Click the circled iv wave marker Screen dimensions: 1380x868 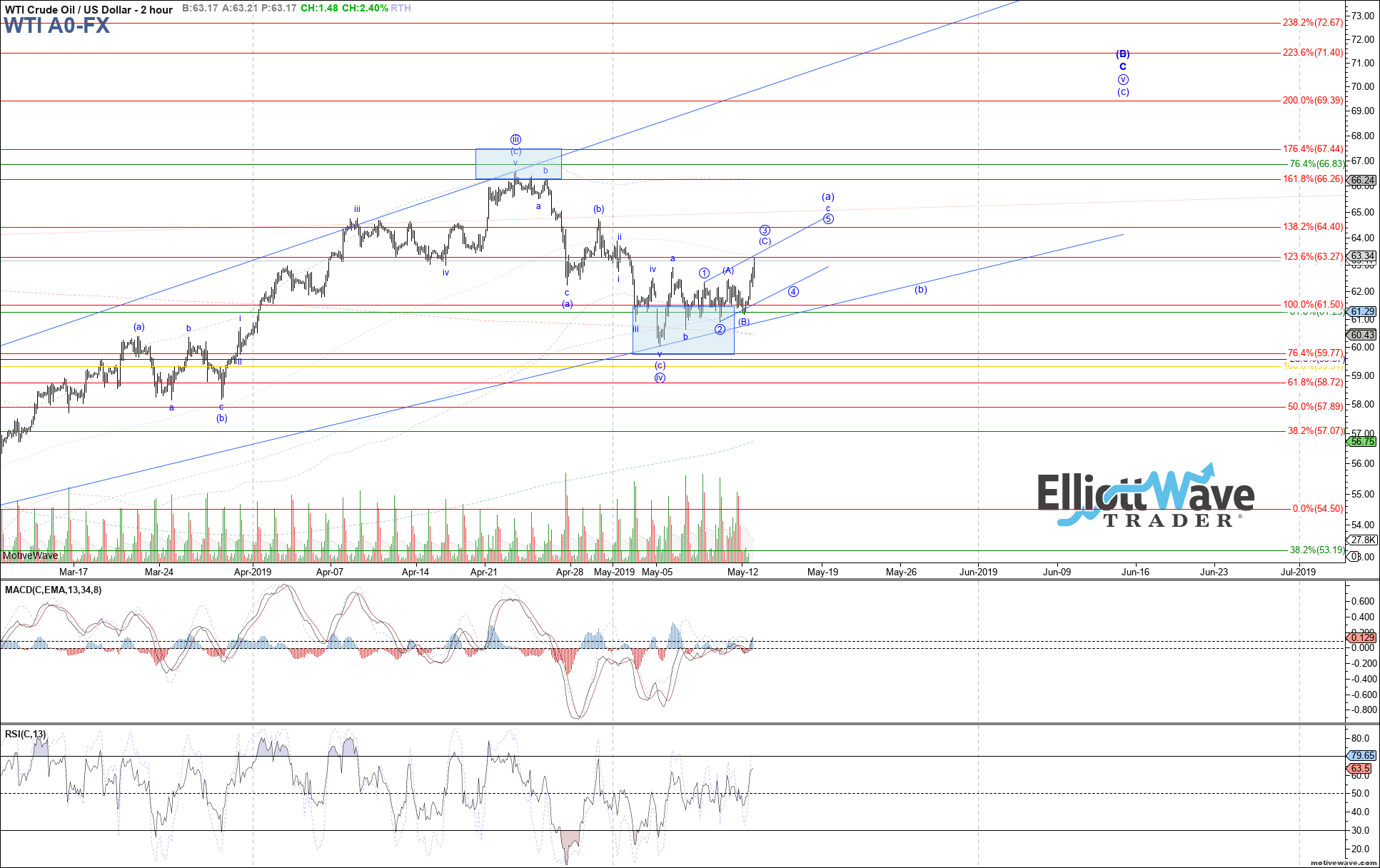pyautogui.click(x=660, y=378)
